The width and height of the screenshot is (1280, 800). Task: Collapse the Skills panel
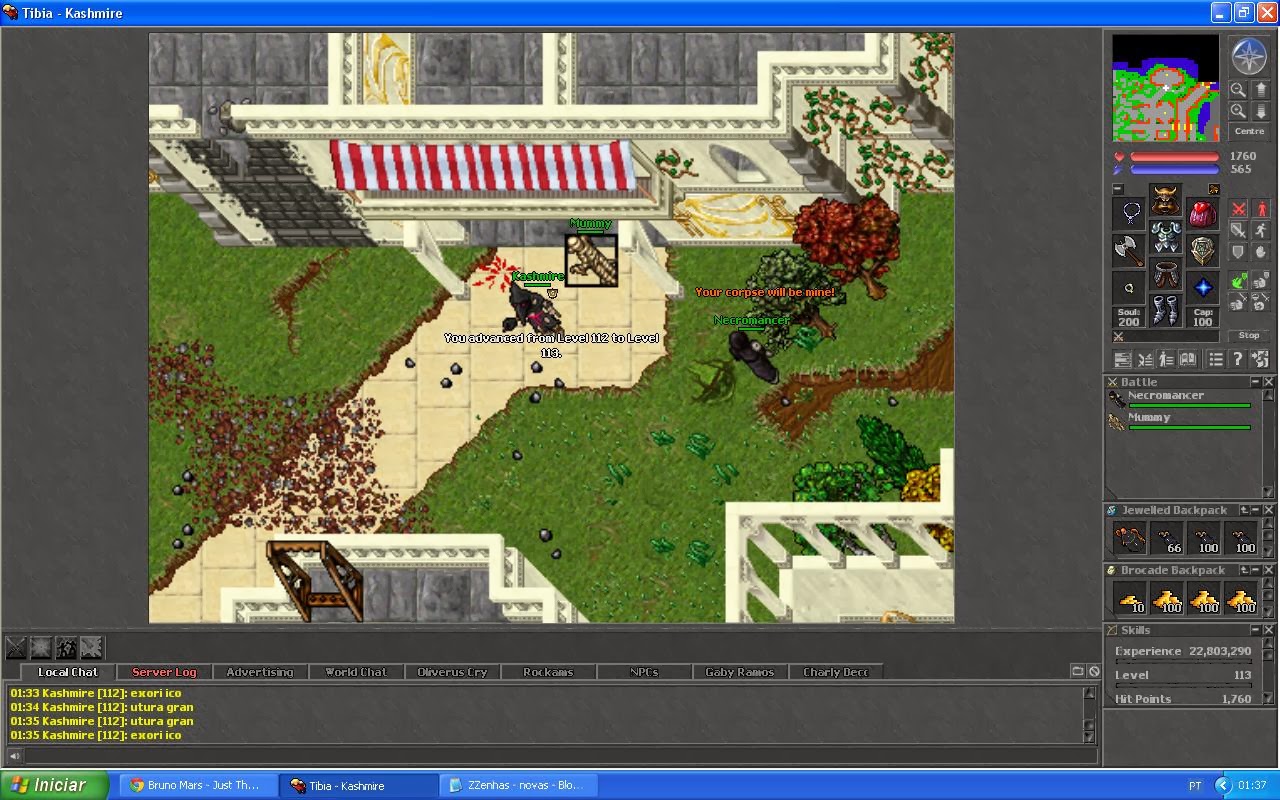(x=1255, y=628)
